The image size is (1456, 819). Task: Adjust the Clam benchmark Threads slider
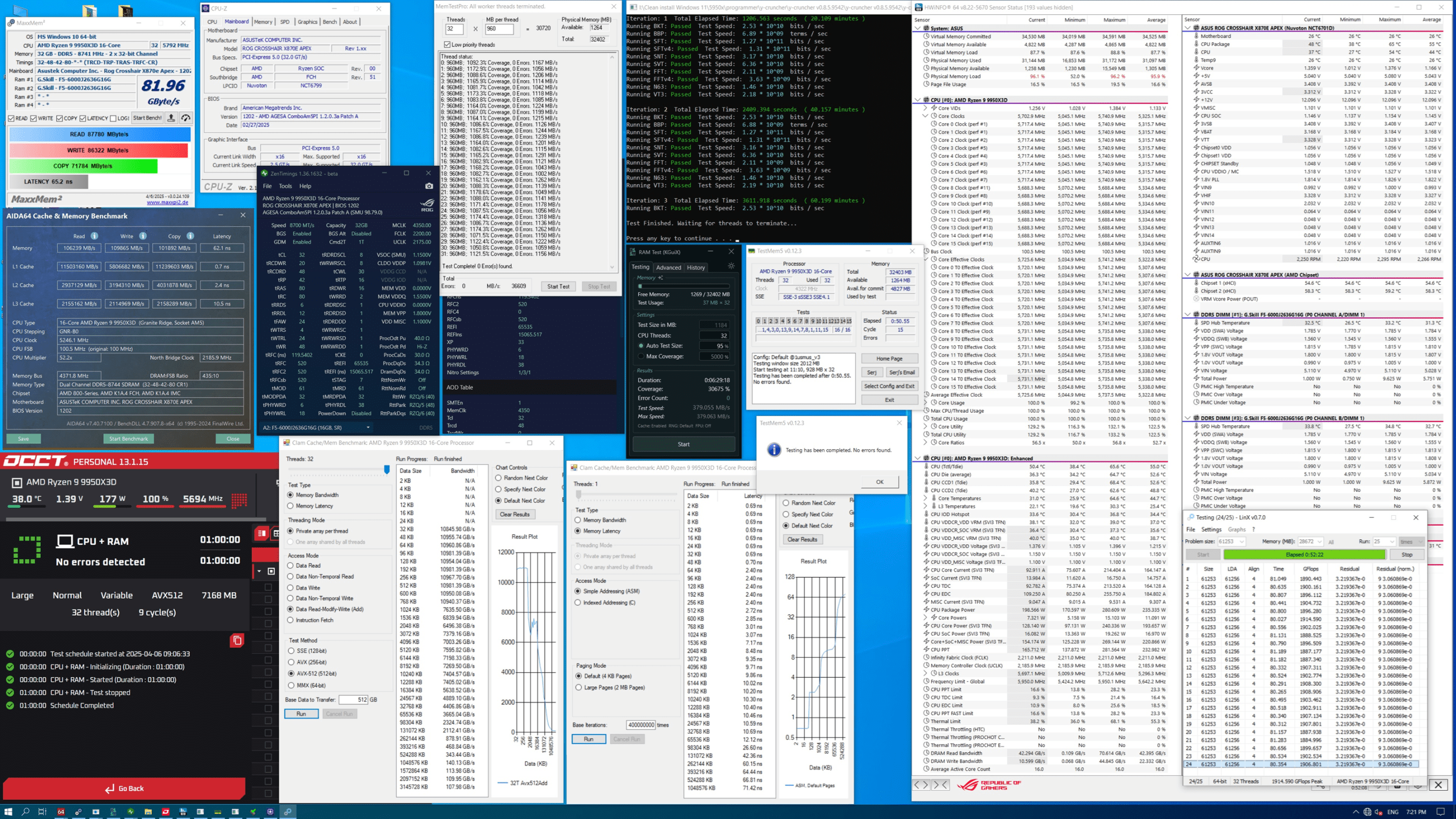pyautogui.click(x=387, y=470)
